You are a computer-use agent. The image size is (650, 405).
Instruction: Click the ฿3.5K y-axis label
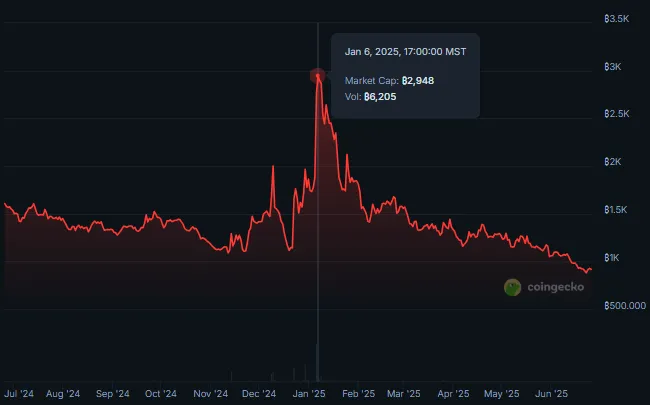[x=617, y=19]
